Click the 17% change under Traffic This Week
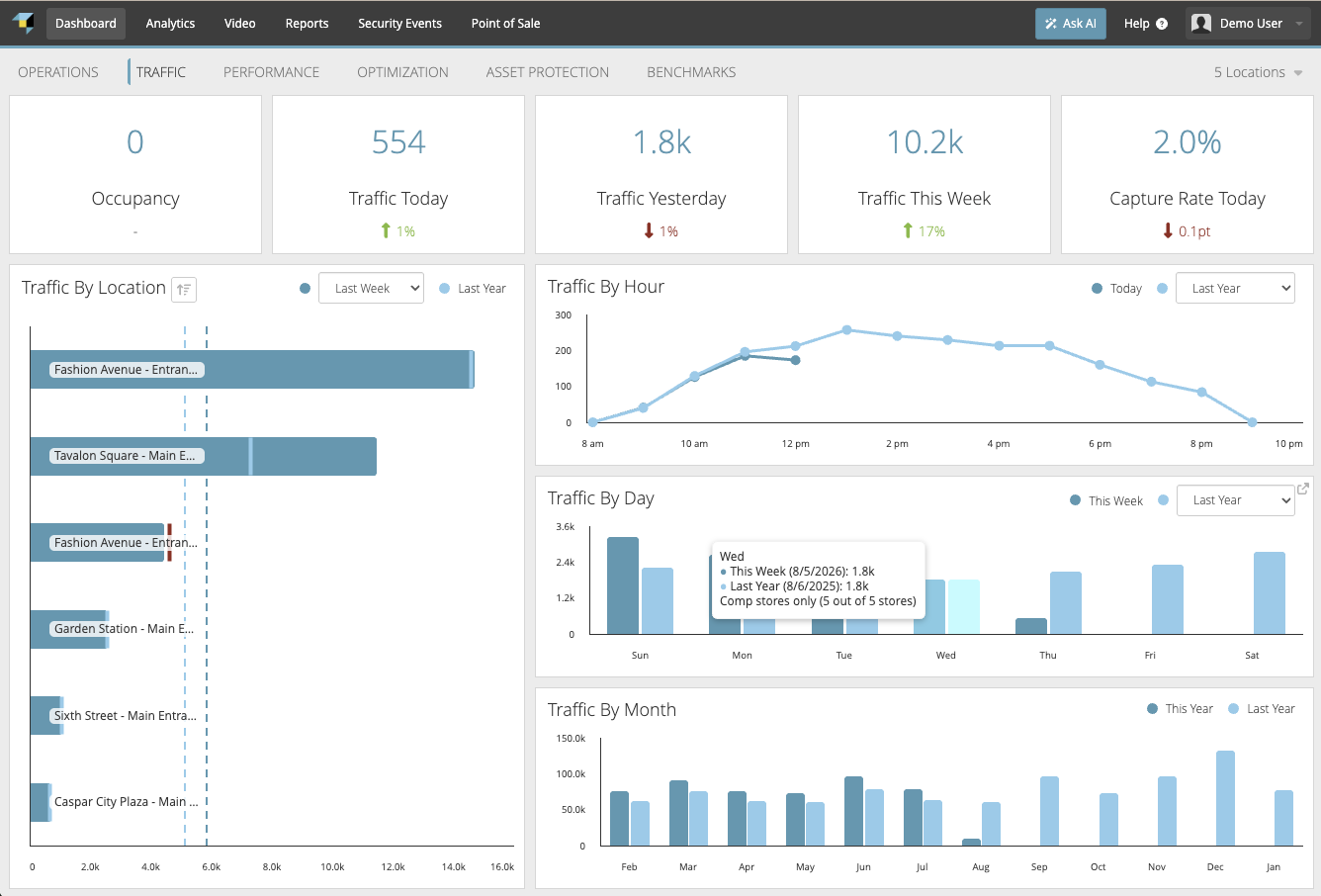Viewport: 1321px width, 896px height. [931, 231]
